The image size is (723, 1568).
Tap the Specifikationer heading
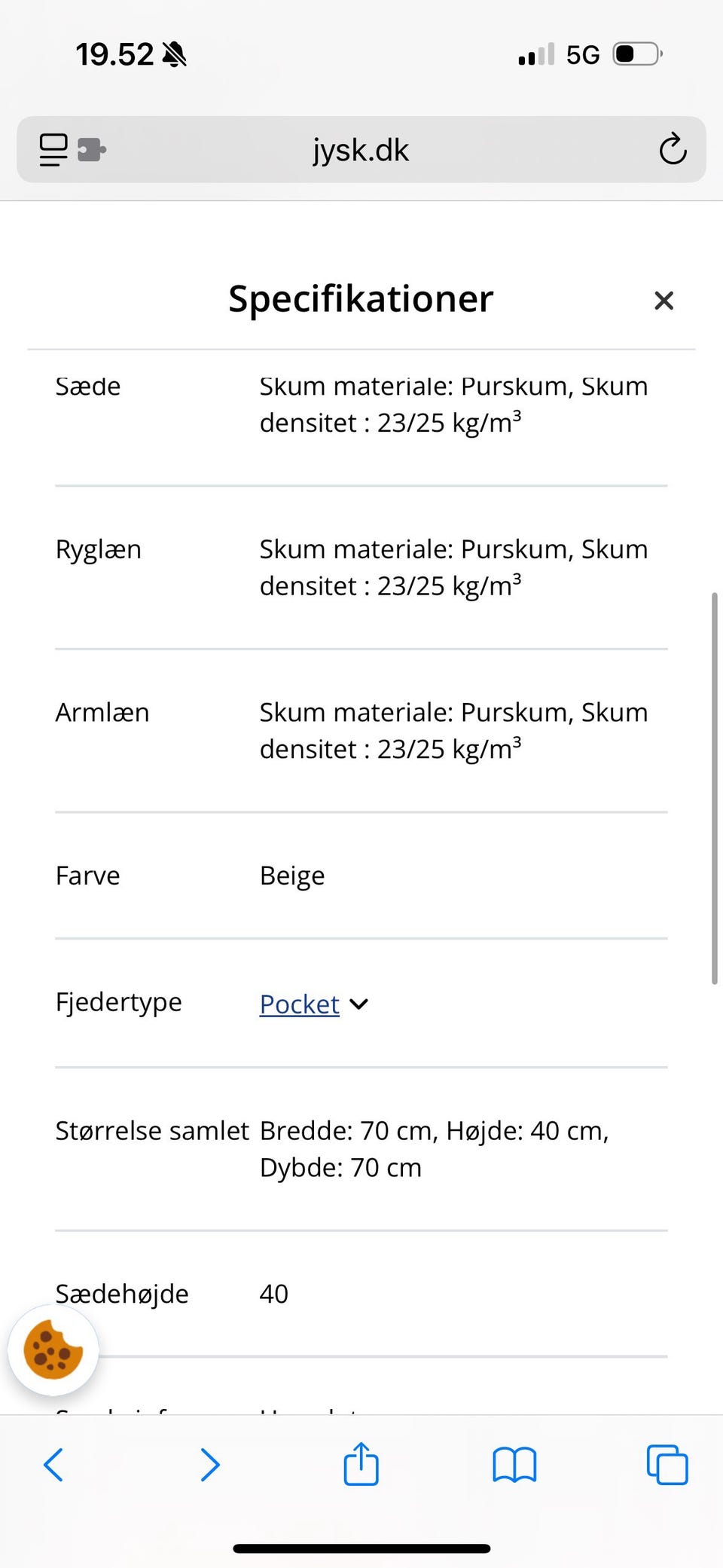coord(361,299)
